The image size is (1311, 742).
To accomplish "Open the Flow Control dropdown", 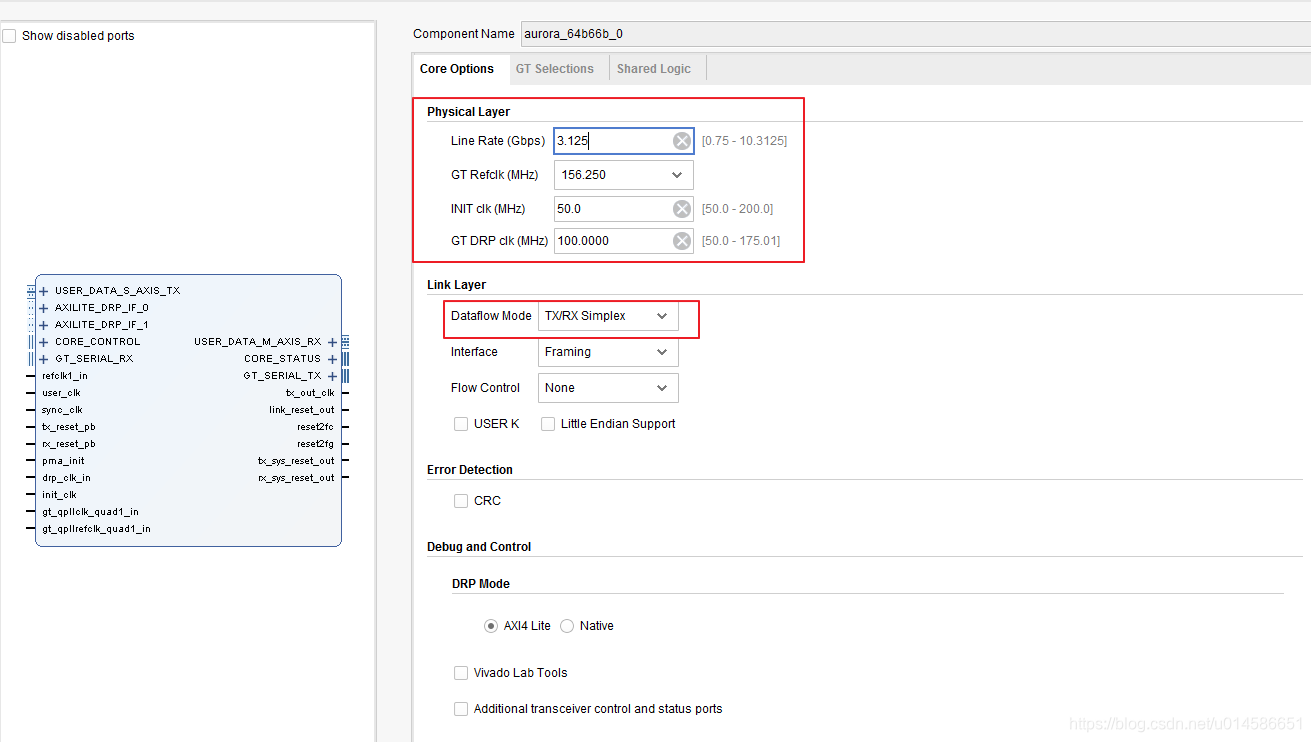I will (608, 388).
